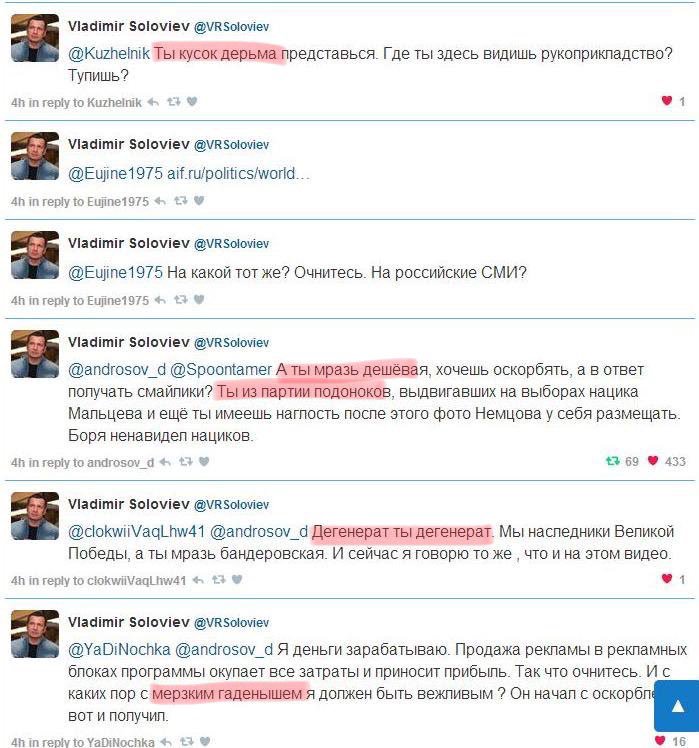Open the @VRSoloviev handle in the first tweet

click(x=231, y=27)
